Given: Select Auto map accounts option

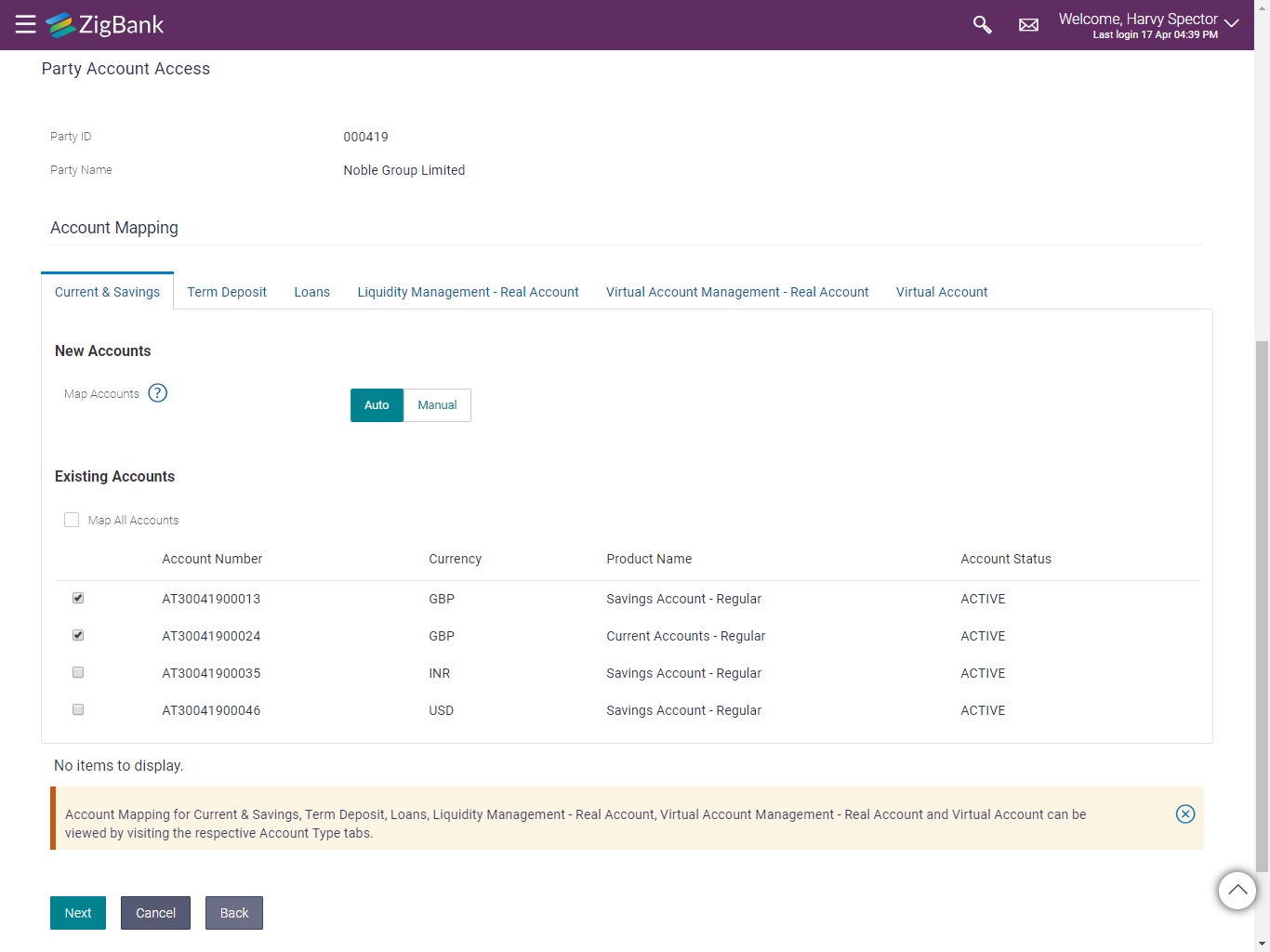Looking at the screenshot, I should [377, 405].
